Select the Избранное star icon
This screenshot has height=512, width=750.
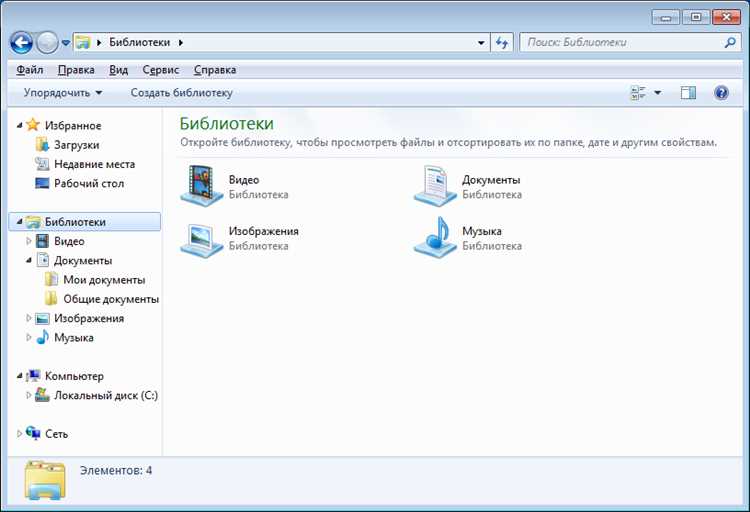33,125
